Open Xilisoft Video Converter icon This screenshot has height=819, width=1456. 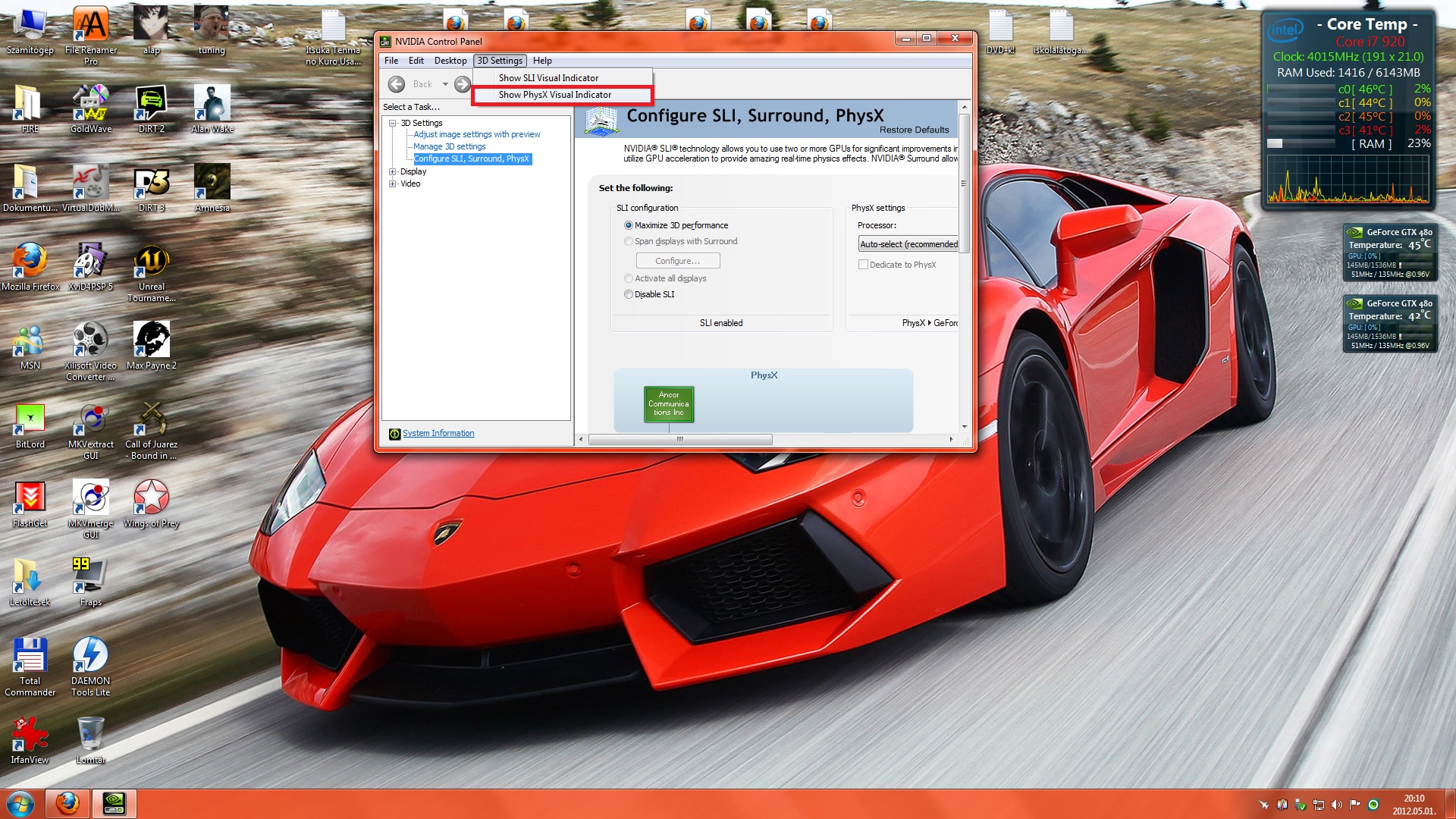pyautogui.click(x=91, y=352)
